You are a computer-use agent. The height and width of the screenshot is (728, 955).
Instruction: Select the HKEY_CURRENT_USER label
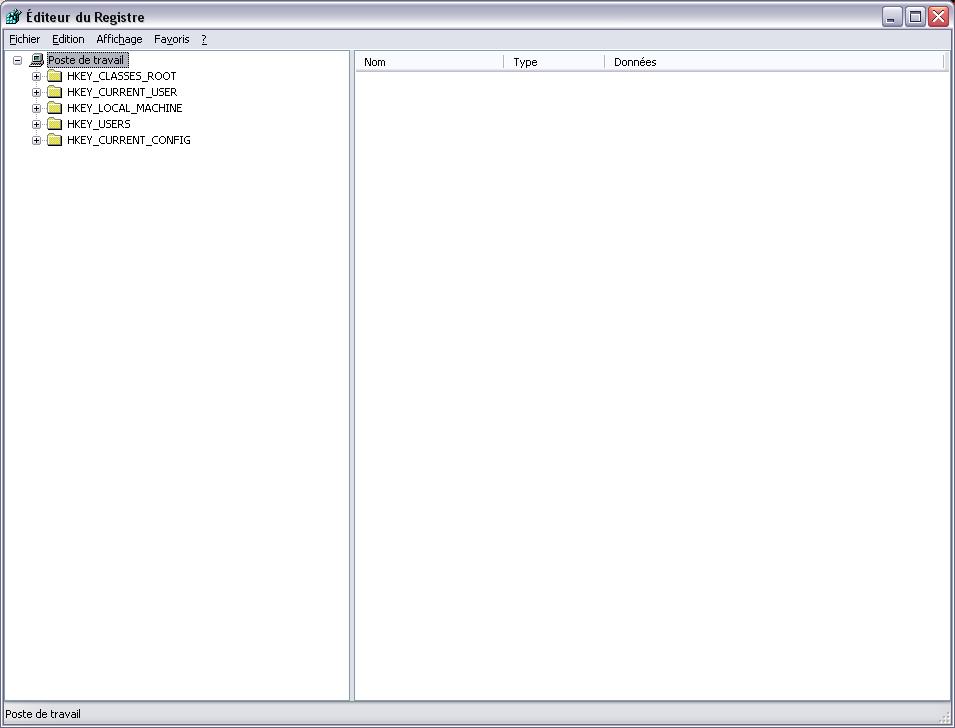[122, 92]
